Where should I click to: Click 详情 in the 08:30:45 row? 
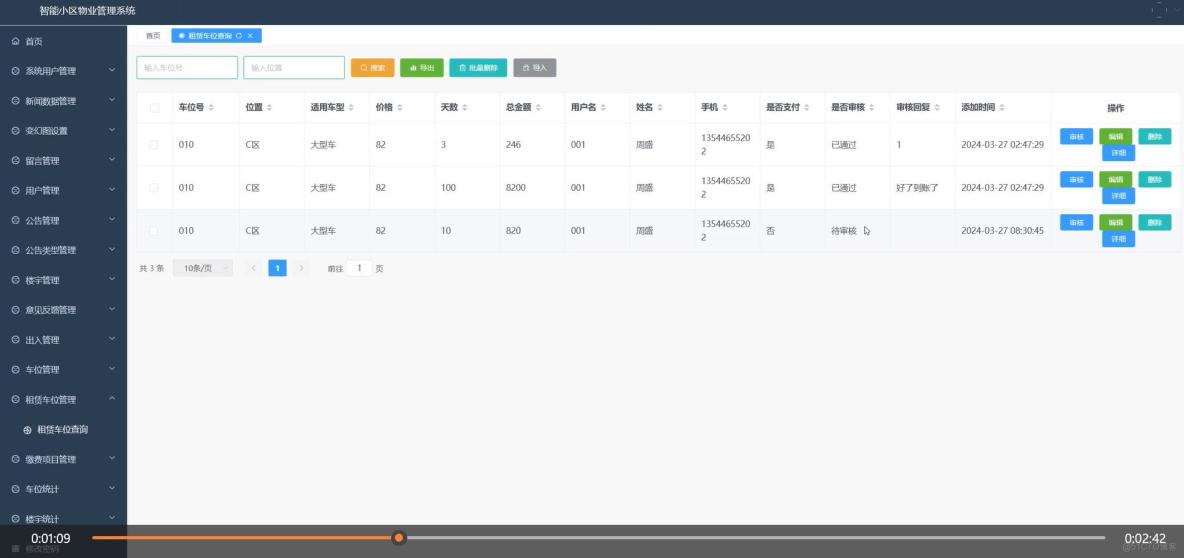click(1118, 239)
